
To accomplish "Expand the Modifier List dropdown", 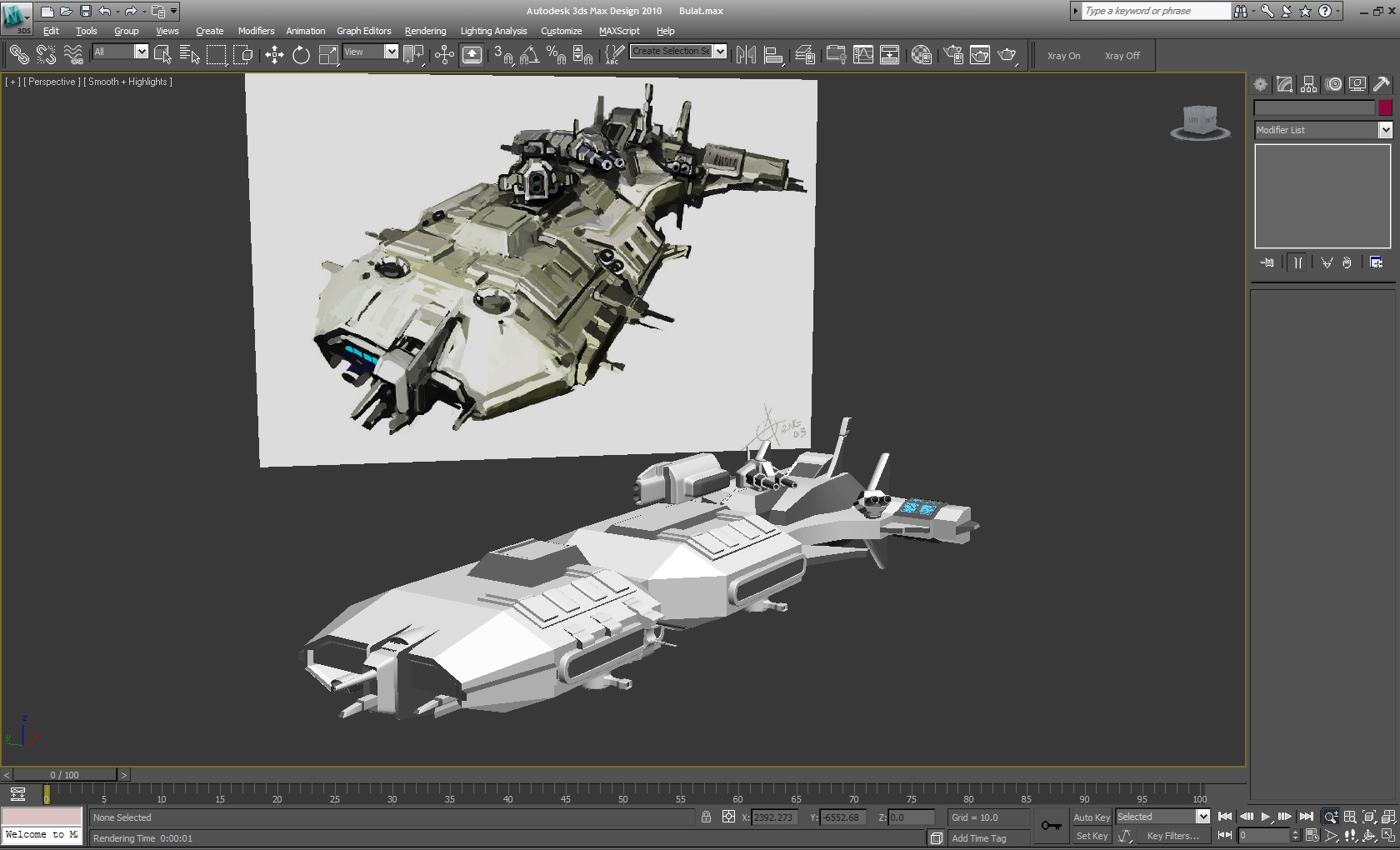I will point(1385,130).
